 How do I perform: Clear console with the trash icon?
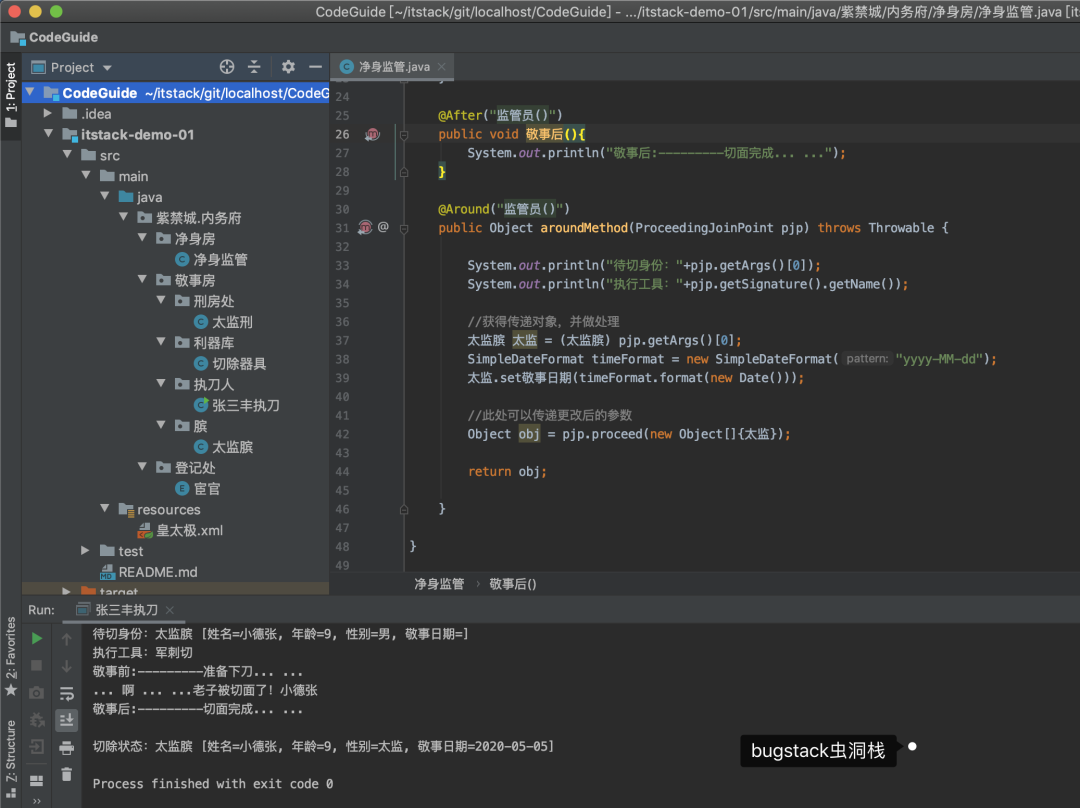click(67, 774)
